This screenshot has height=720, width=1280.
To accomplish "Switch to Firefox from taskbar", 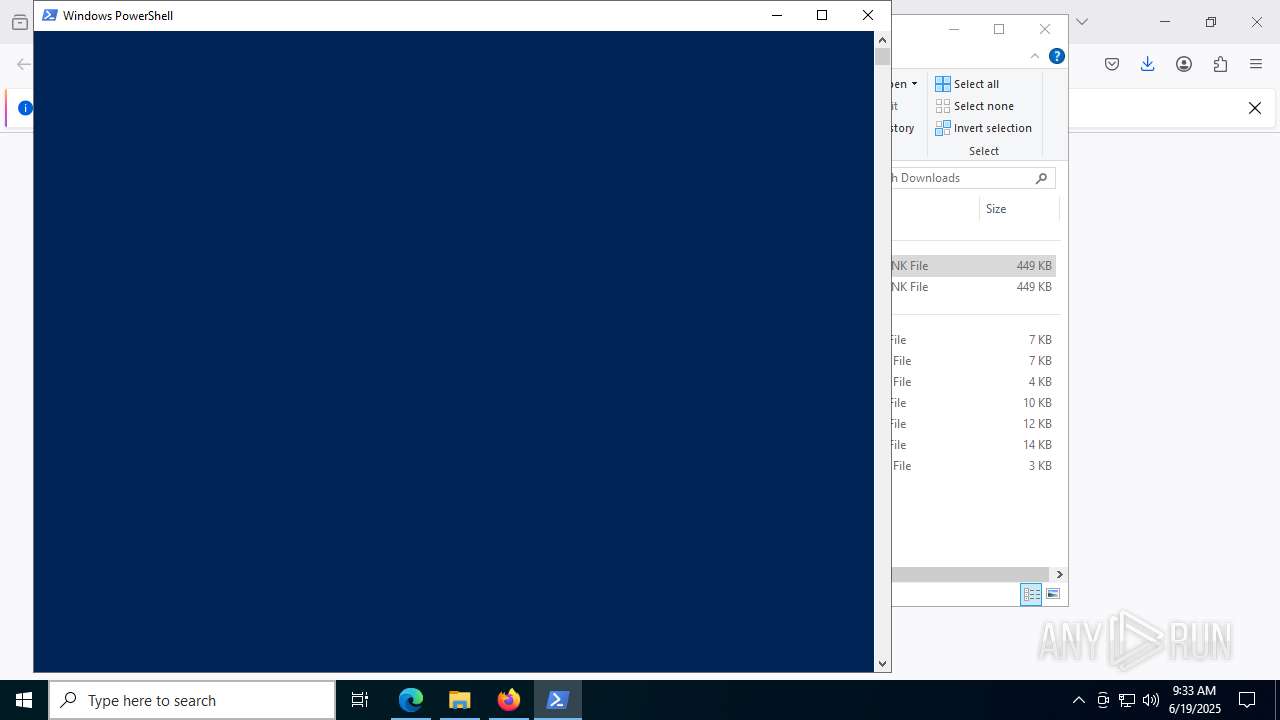I will click(509, 700).
